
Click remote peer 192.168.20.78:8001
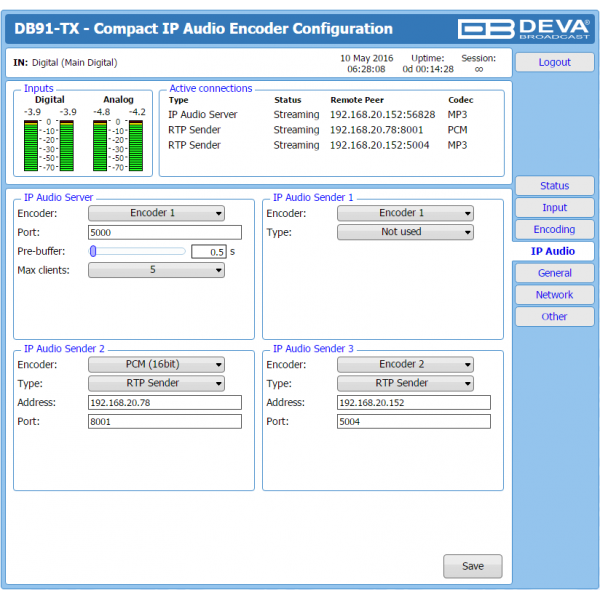pyautogui.click(x=377, y=130)
